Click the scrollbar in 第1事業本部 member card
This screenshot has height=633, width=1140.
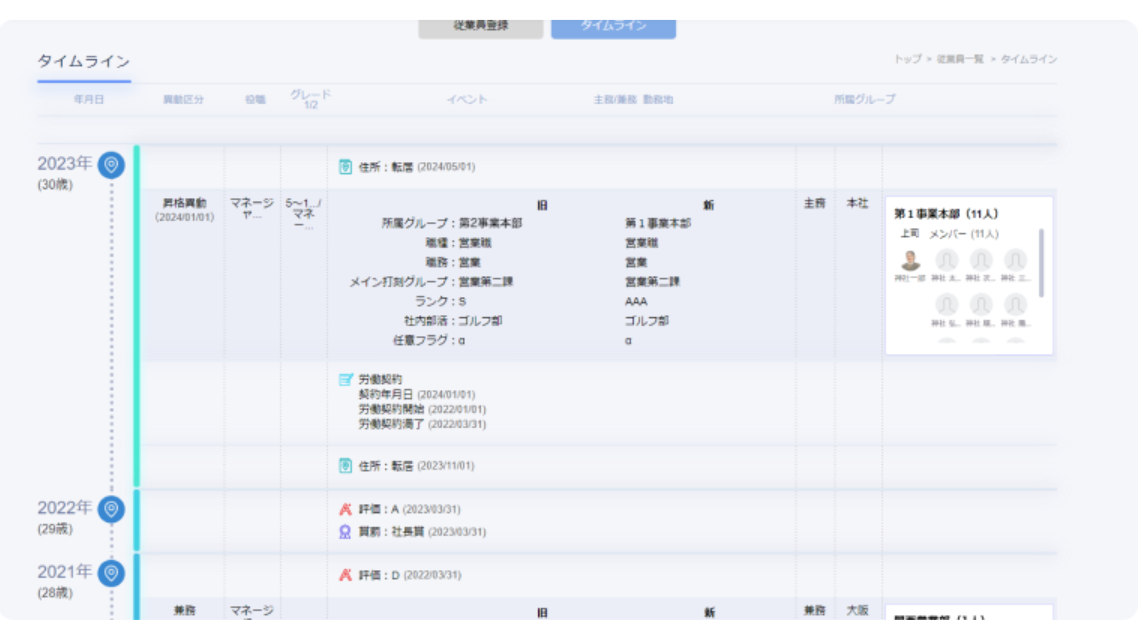click(x=1041, y=262)
